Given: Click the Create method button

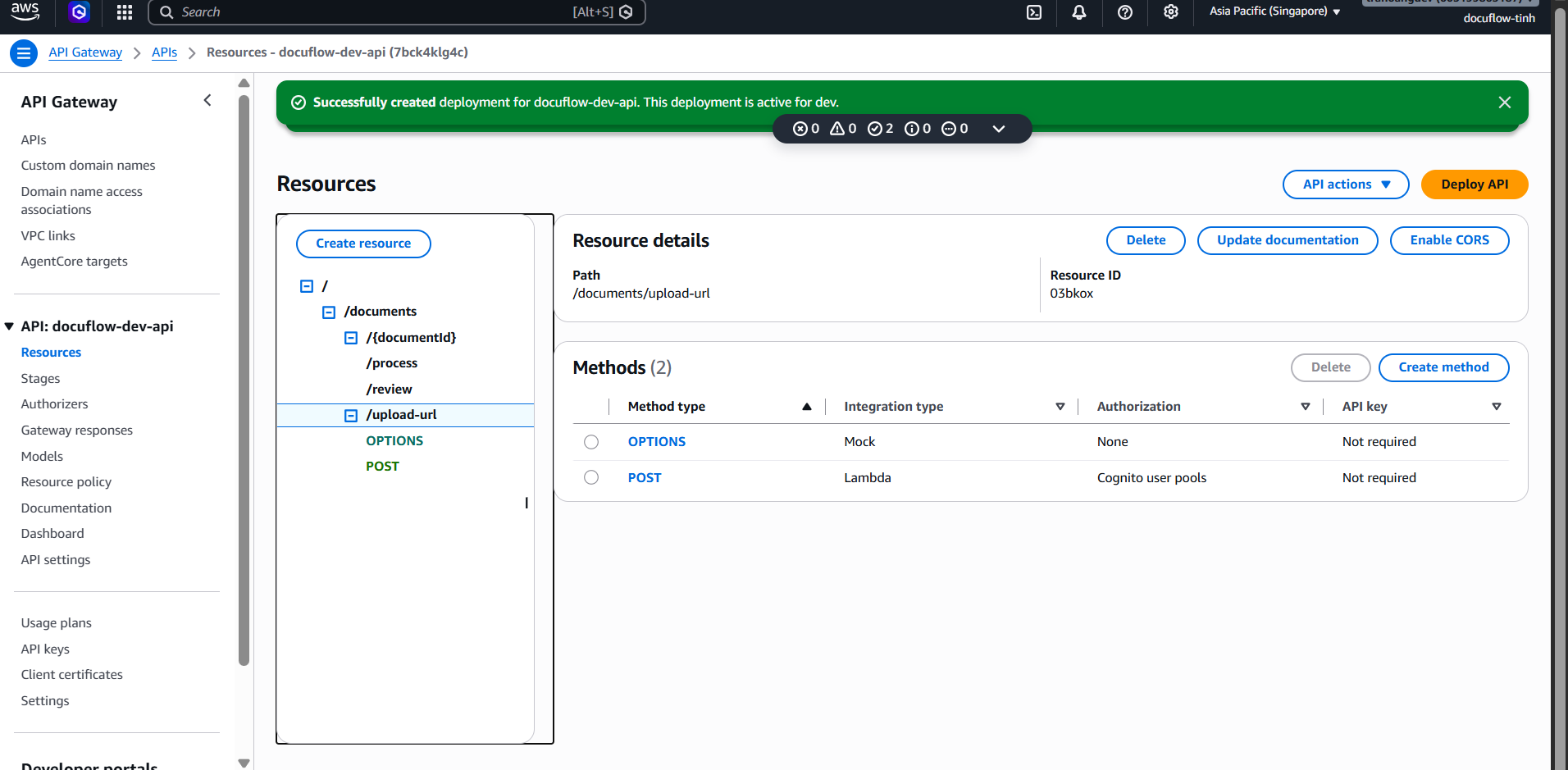Looking at the screenshot, I should [1443, 367].
